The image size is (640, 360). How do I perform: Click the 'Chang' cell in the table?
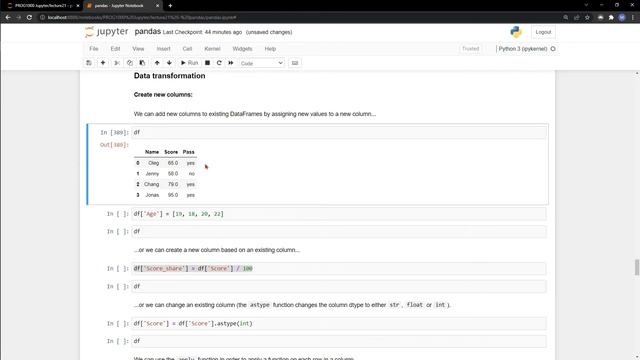click(151, 184)
